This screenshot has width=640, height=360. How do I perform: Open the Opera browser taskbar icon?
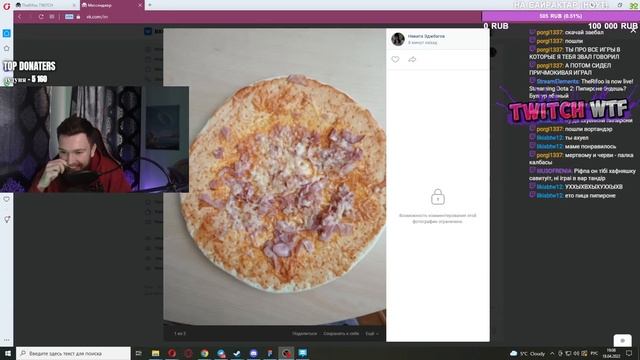172,353
